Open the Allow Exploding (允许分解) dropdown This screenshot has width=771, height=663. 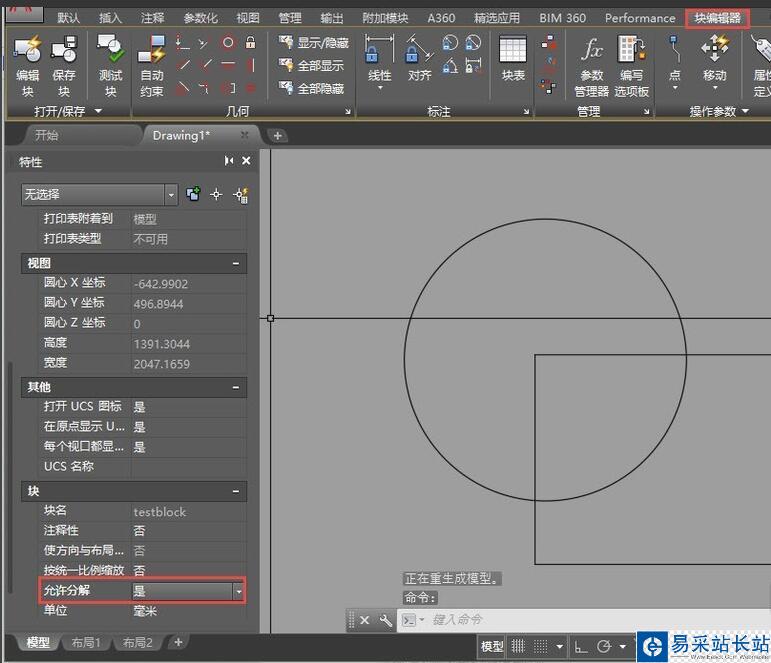click(238, 591)
